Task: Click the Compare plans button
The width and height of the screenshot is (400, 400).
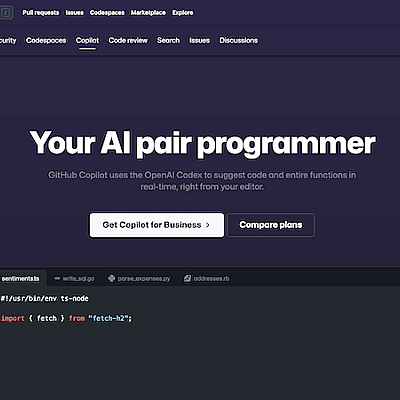Action: 271,225
